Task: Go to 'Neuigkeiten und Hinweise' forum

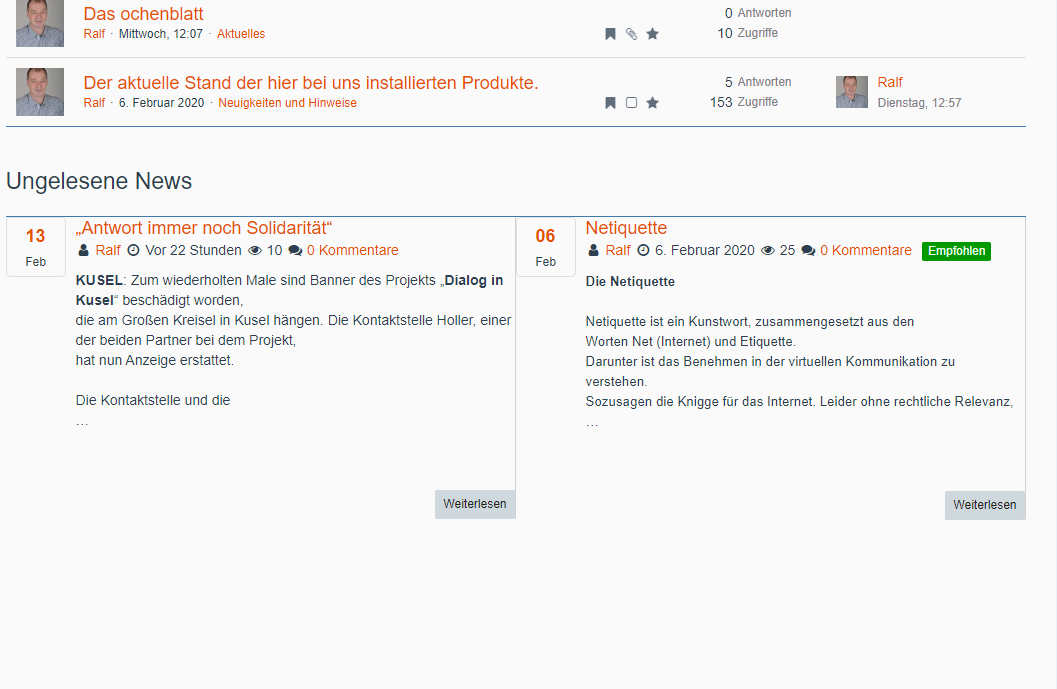Action: 287,103
